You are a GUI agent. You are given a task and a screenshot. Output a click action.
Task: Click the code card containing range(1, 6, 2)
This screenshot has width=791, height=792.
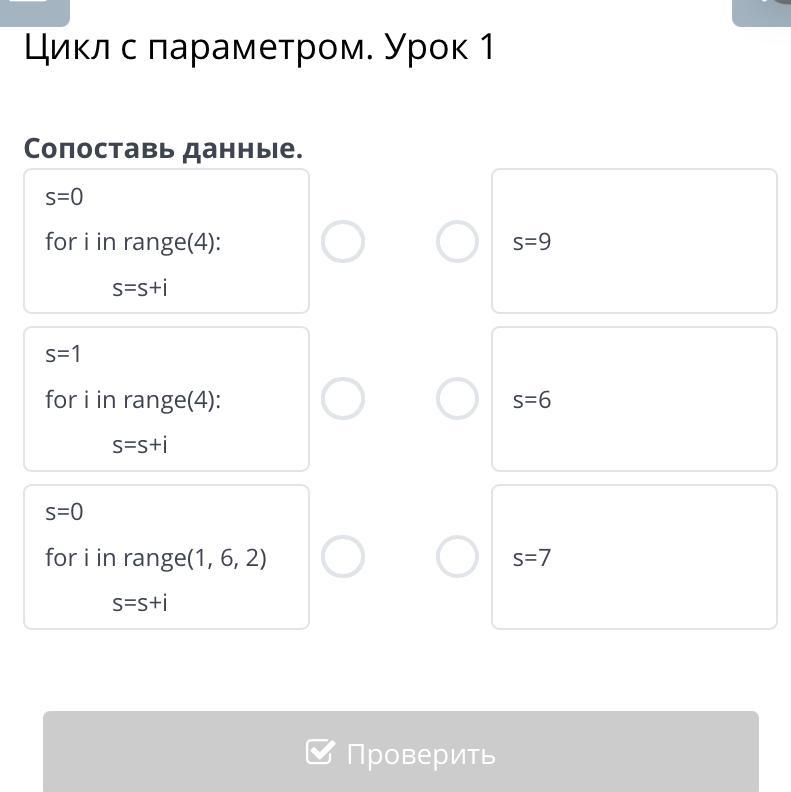pos(166,557)
